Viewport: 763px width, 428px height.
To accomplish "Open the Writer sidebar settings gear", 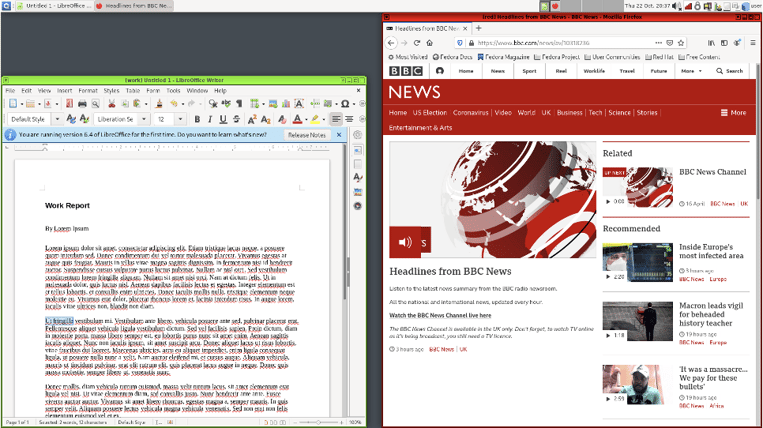I will (x=358, y=135).
